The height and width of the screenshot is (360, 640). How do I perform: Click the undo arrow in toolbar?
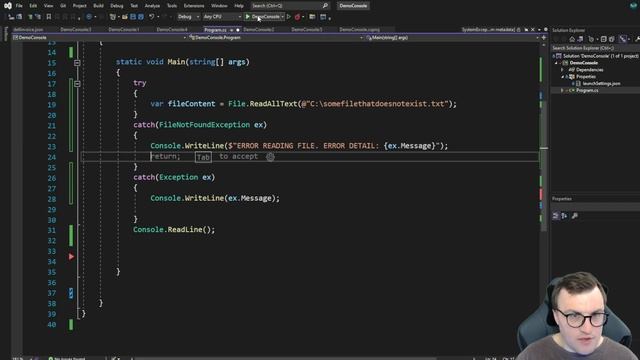[151, 17]
